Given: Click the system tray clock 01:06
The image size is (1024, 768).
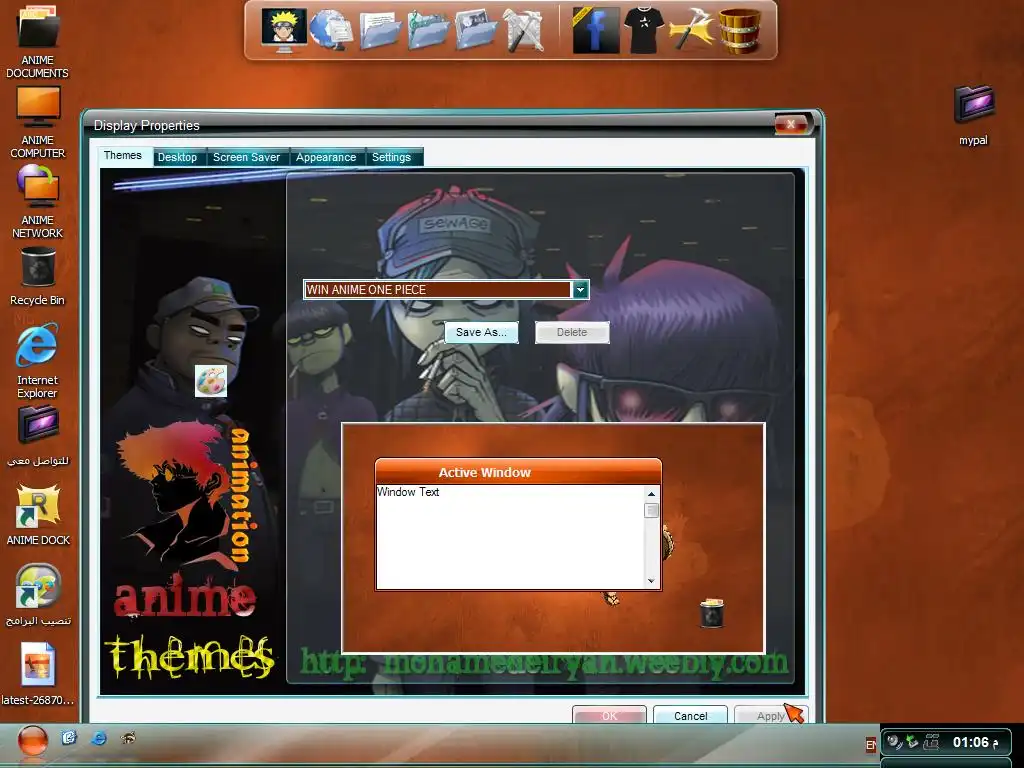Looking at the screenshot, I should (971, 742).
